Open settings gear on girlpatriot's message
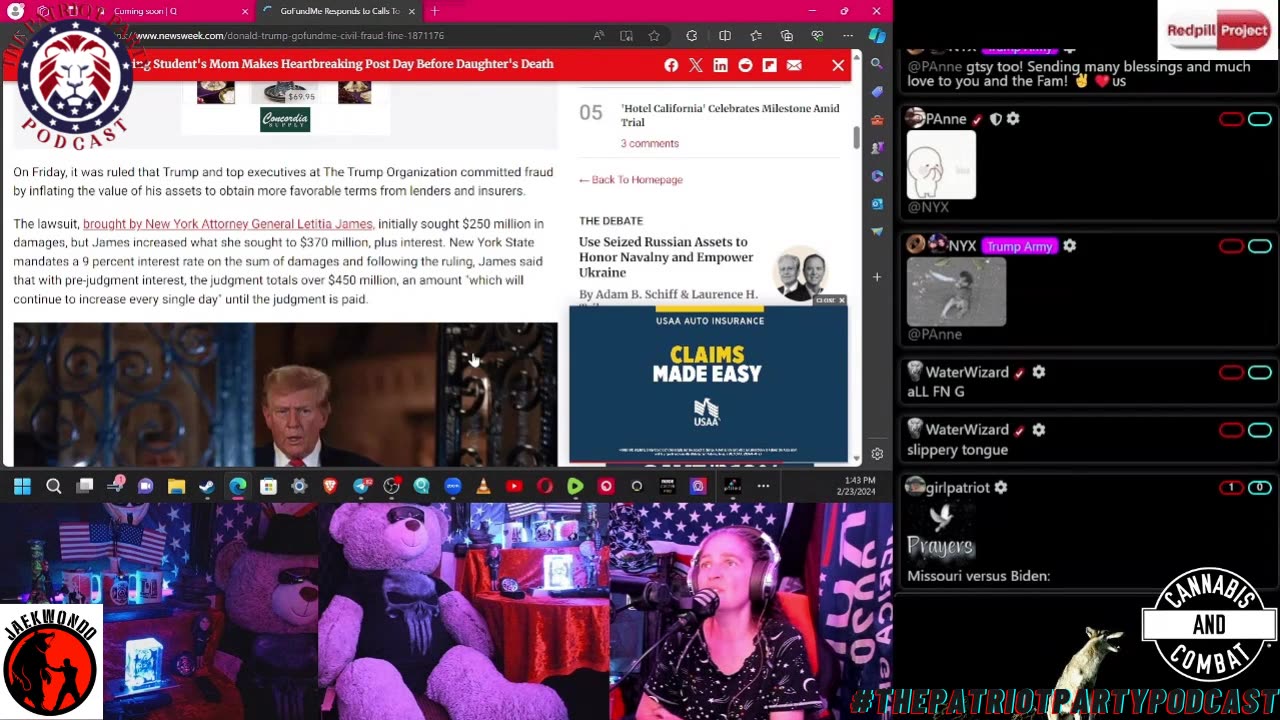The width and height of the screenshot is (1280, 720). (x=1001, y=488)
